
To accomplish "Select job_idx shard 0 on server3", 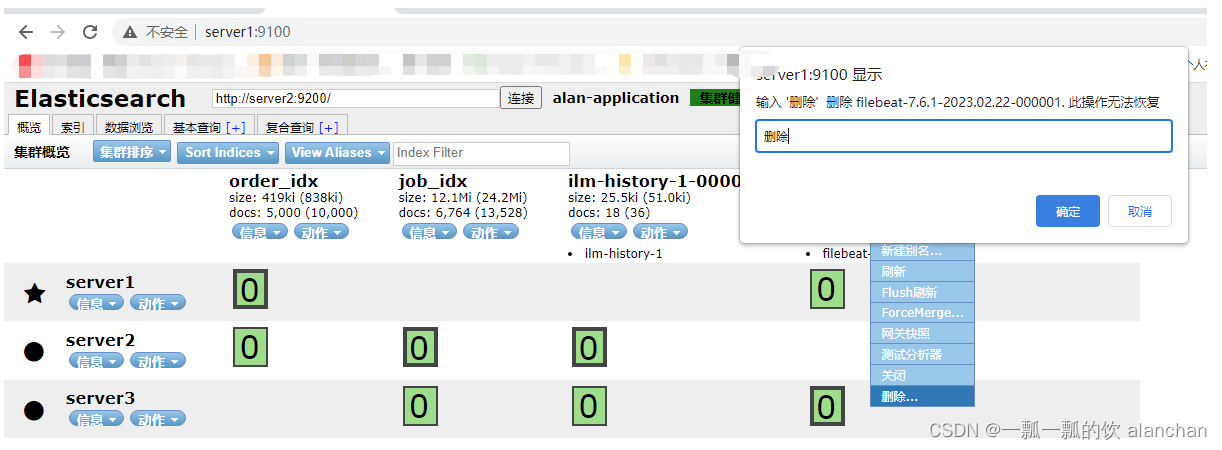I will click(419, 406).
